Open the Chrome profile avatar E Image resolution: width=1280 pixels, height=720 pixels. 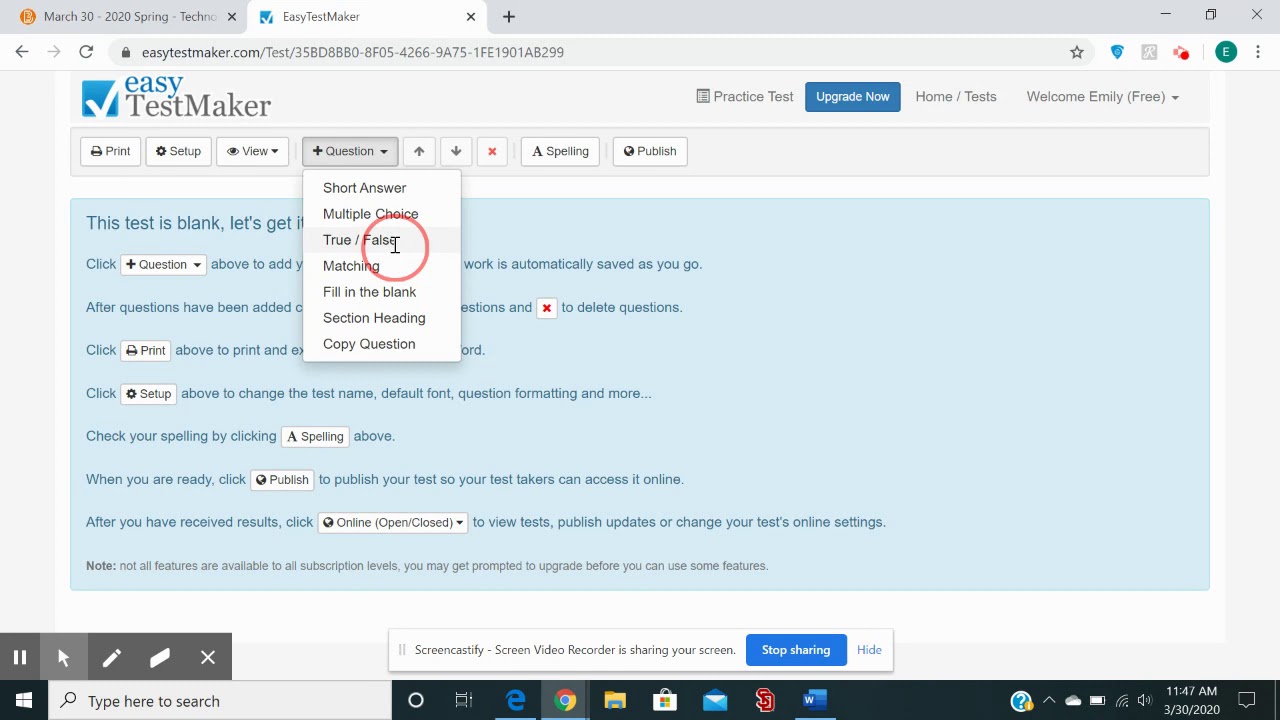(1226, 52)
